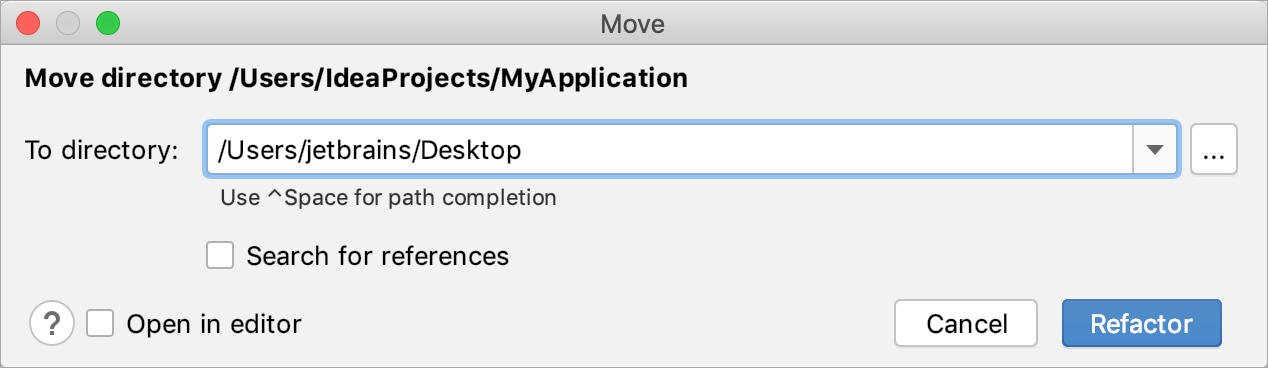The width and height of the screenshot is (1268, 368).
Task: Confirm the move with the Refactor button
Action: tap(1141, 324)
